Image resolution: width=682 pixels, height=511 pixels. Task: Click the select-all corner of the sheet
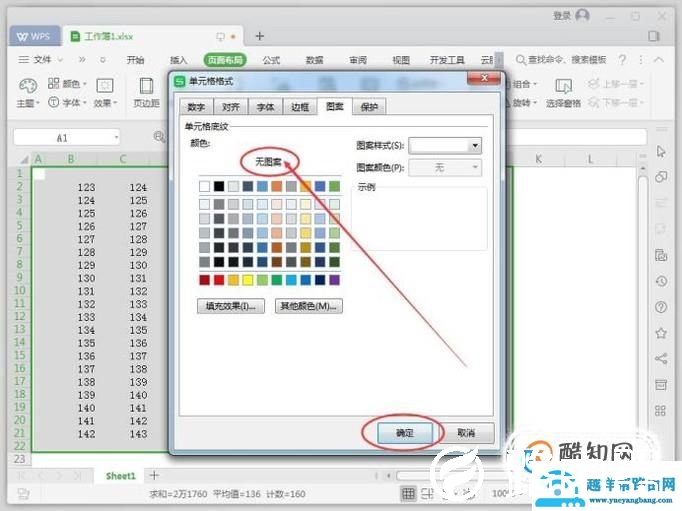23,160
